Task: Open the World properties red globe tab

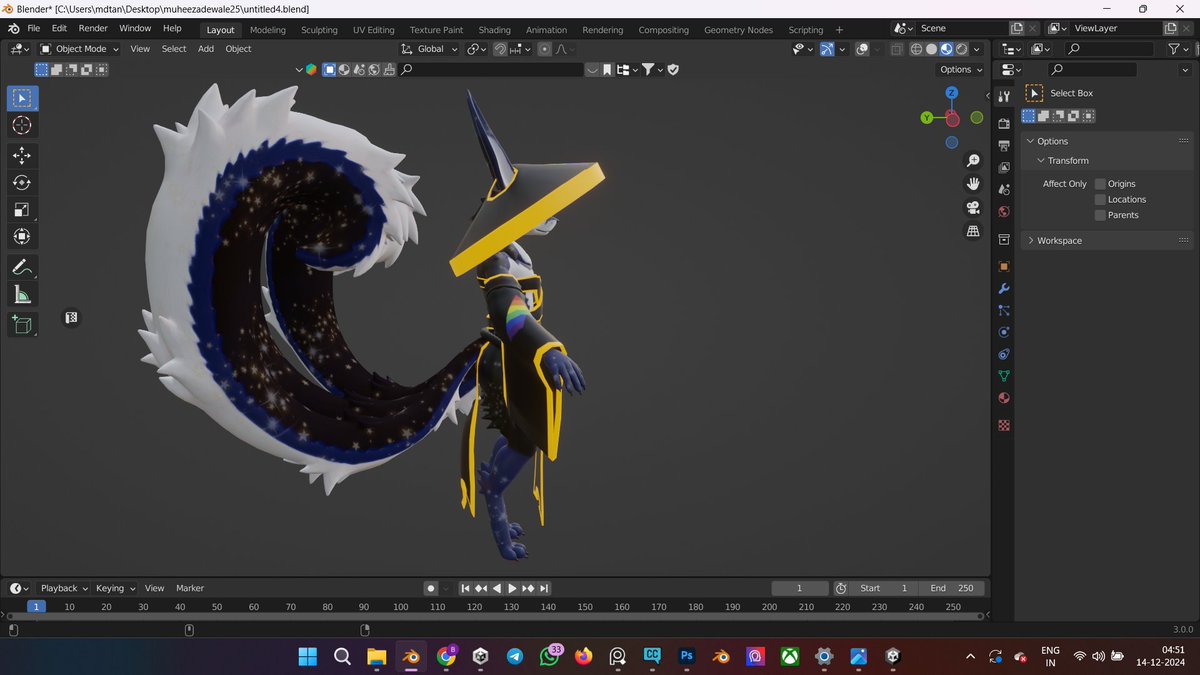Action: tap(1004, 212)
